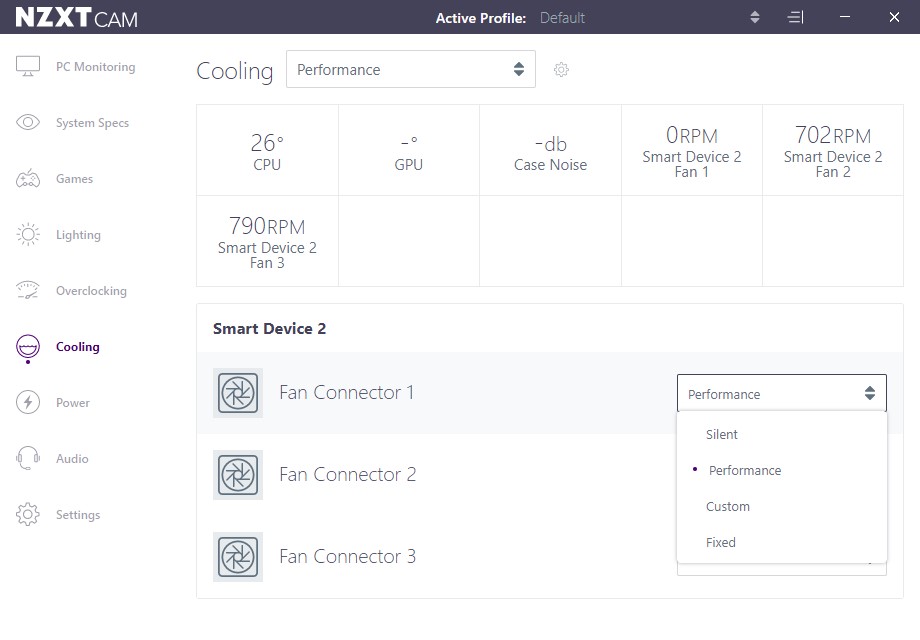Click the NZXT CAM logo
This screenshot has width=920, height=640.
76,18
